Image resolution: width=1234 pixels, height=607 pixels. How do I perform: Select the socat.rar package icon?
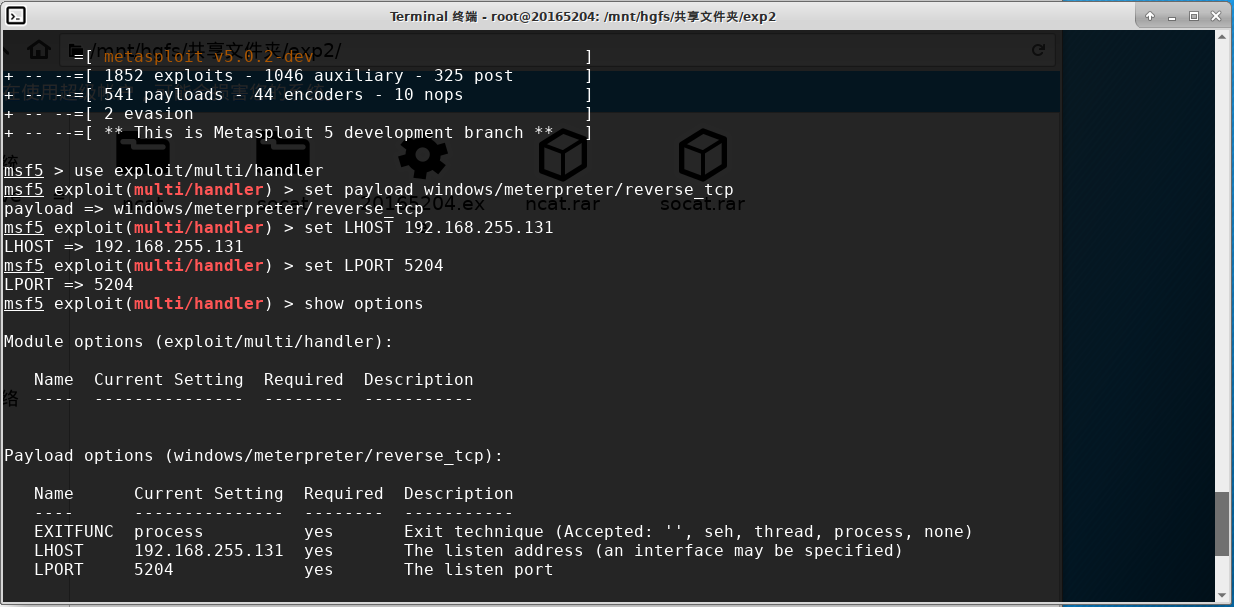tap(702, 156)
